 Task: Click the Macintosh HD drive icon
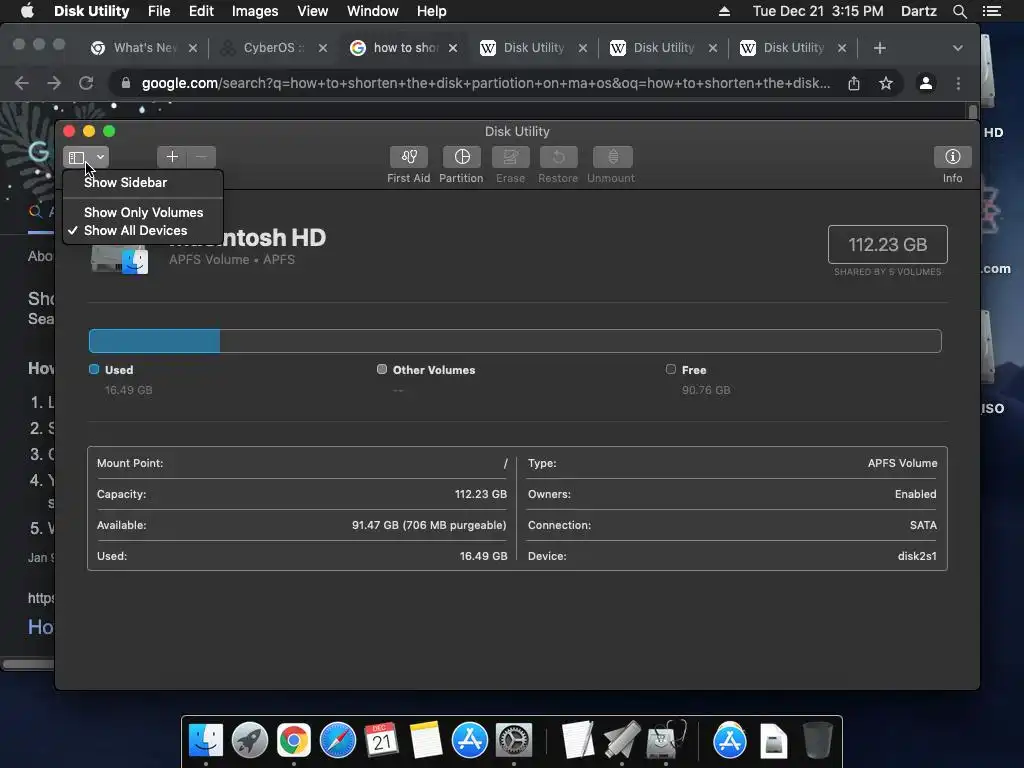[x=120, y=258]
